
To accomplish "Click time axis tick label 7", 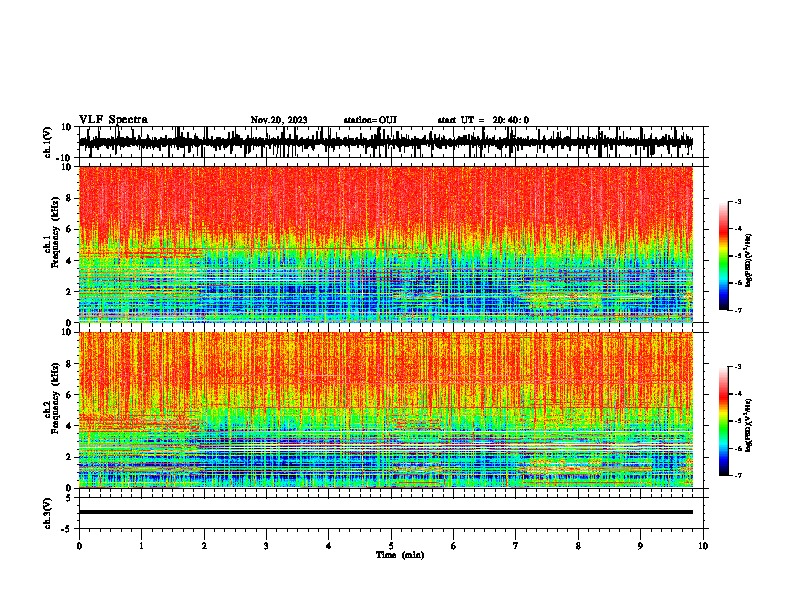I will click(516, 546).
